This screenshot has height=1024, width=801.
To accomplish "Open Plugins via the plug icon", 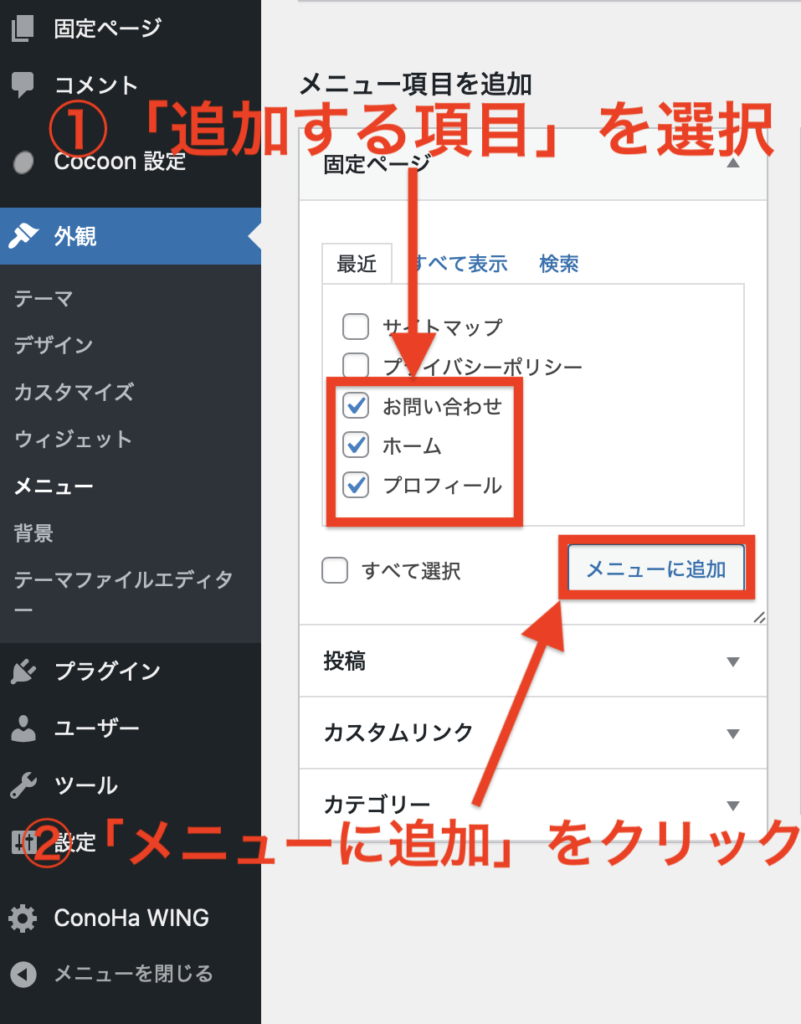I will (23, 672).
